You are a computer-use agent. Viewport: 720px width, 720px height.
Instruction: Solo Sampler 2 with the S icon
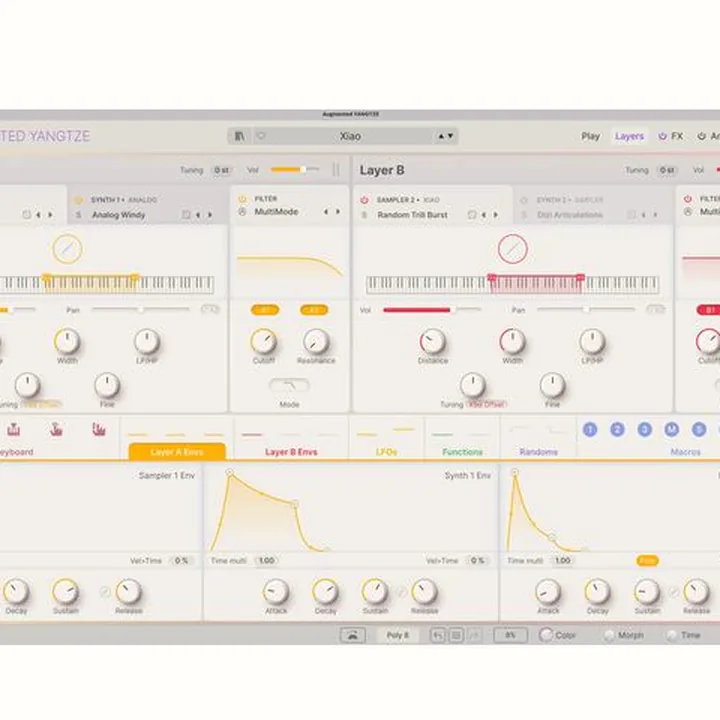click(x=364, y=215)
